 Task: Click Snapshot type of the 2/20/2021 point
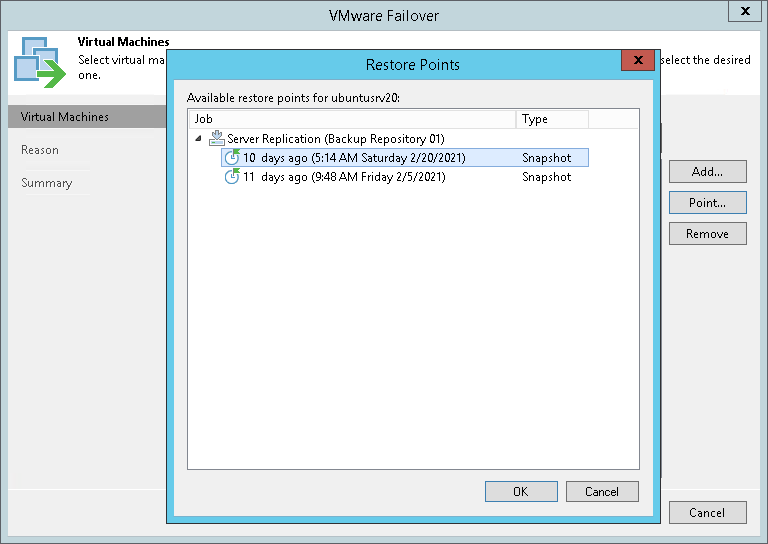547,158
